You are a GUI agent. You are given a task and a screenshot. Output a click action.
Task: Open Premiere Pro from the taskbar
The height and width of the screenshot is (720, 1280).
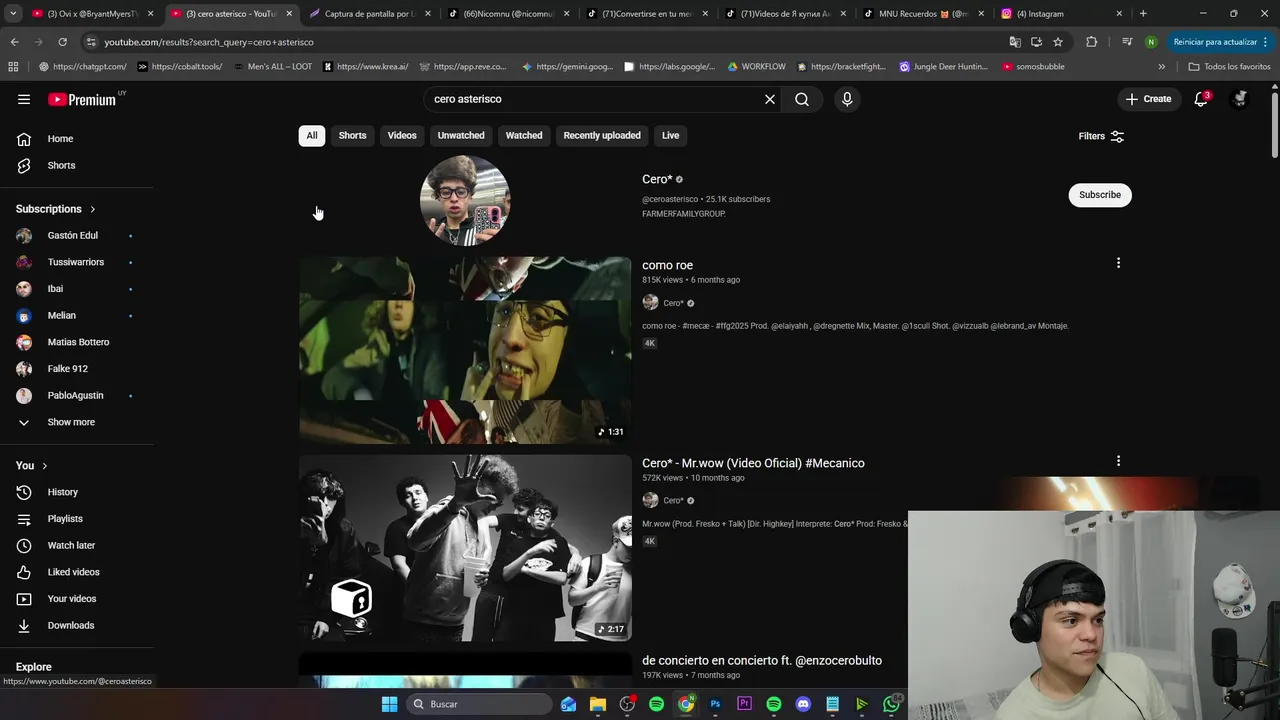(x=744, y=704)
